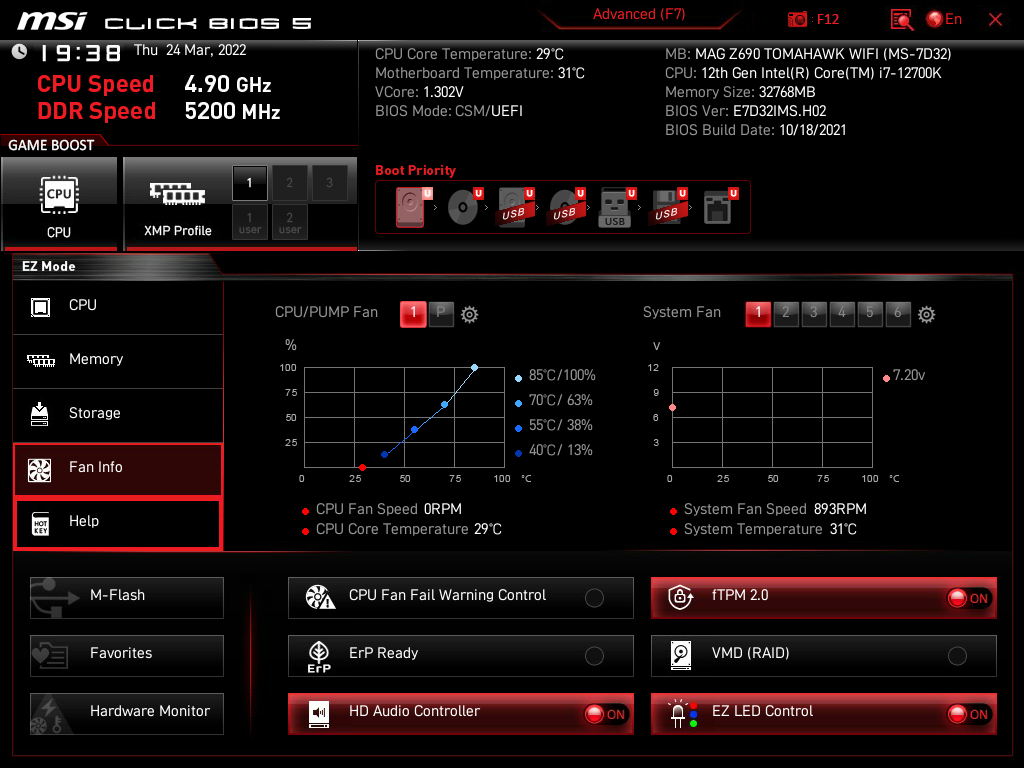The width and height of the screenshot is (1024, 768).
Task: Select the 40°C/13% fan curve point
Action: pos(385,455)
